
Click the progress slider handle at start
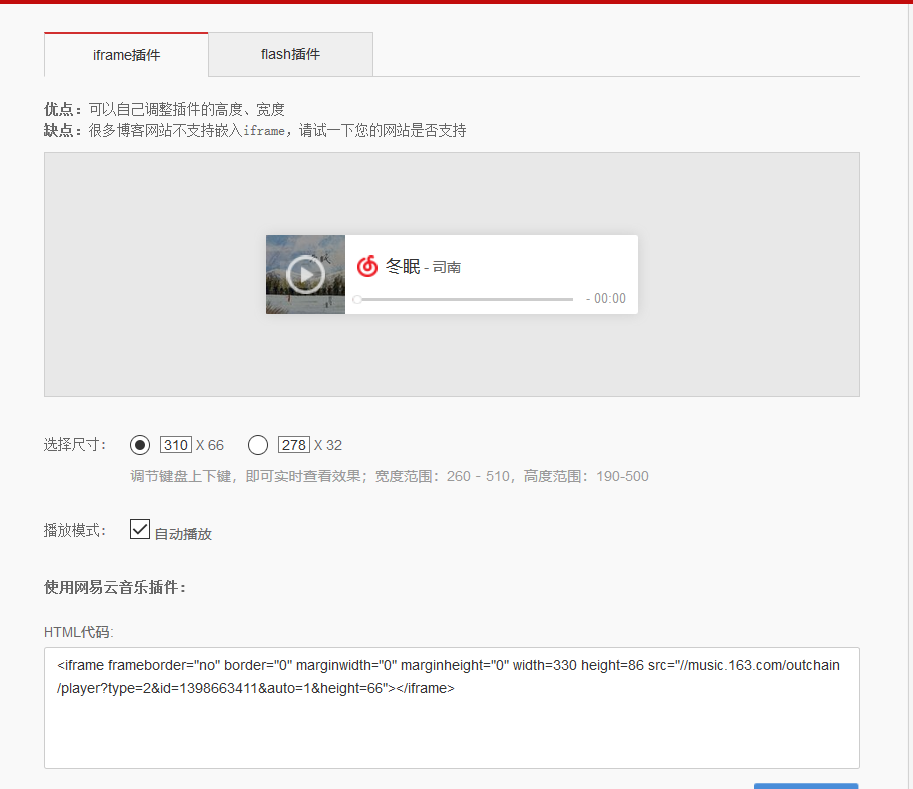[x=357, y=299]
